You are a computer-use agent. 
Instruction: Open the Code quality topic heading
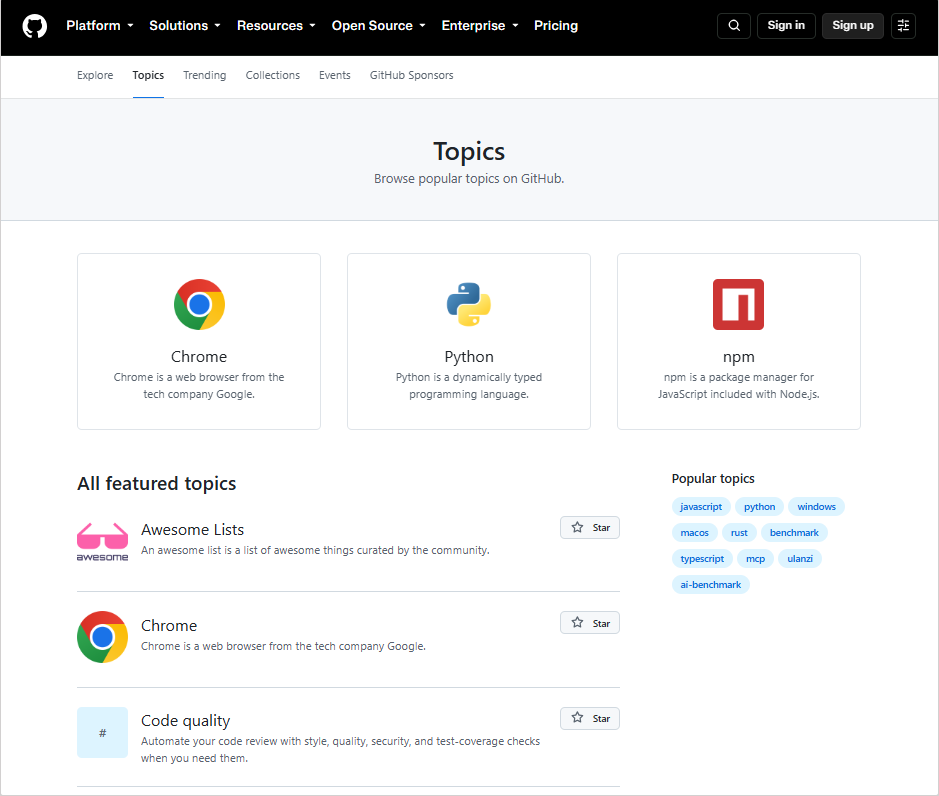pos(186,721)
